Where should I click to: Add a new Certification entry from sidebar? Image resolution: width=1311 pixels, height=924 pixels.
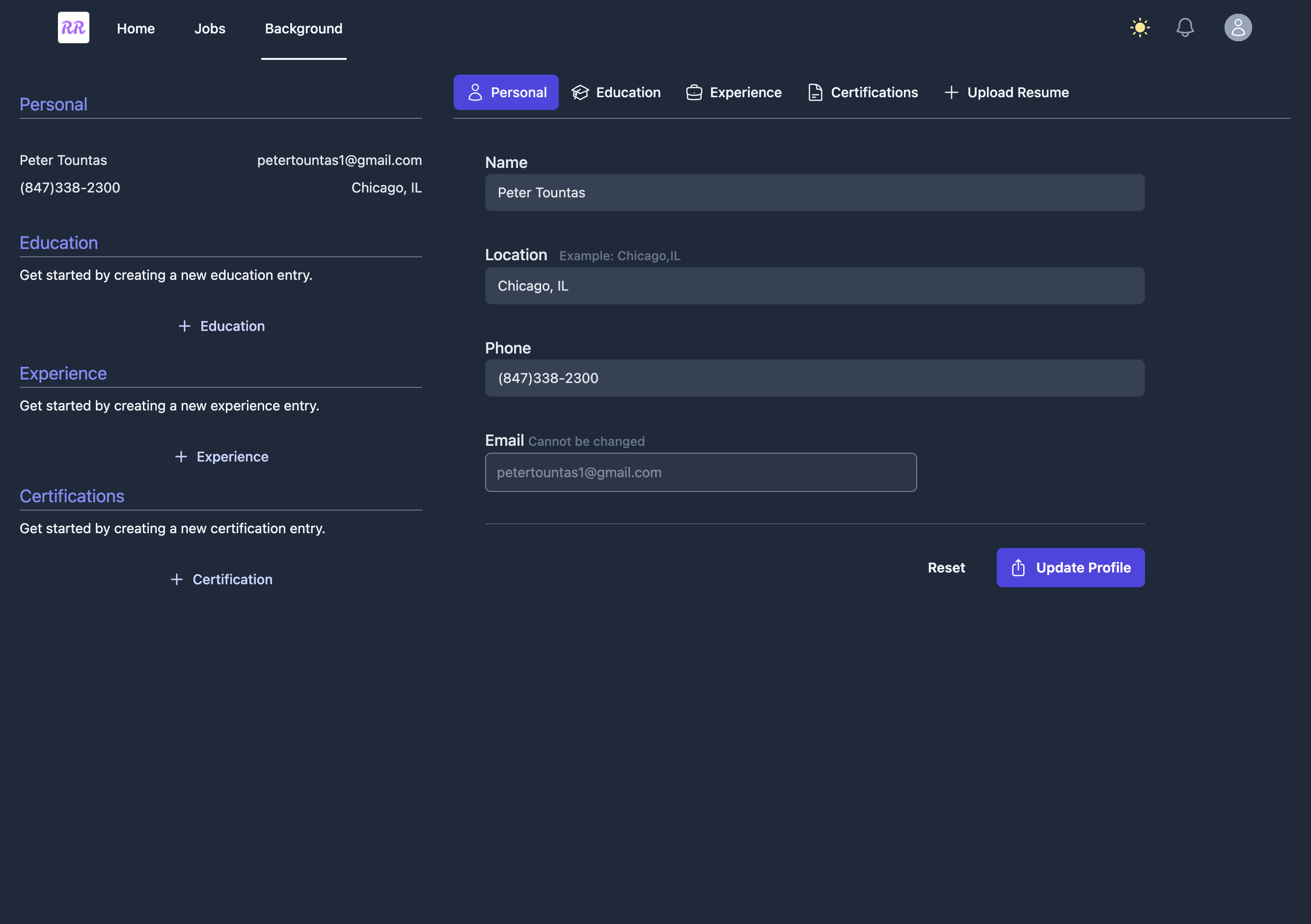[x=221, y=580]
